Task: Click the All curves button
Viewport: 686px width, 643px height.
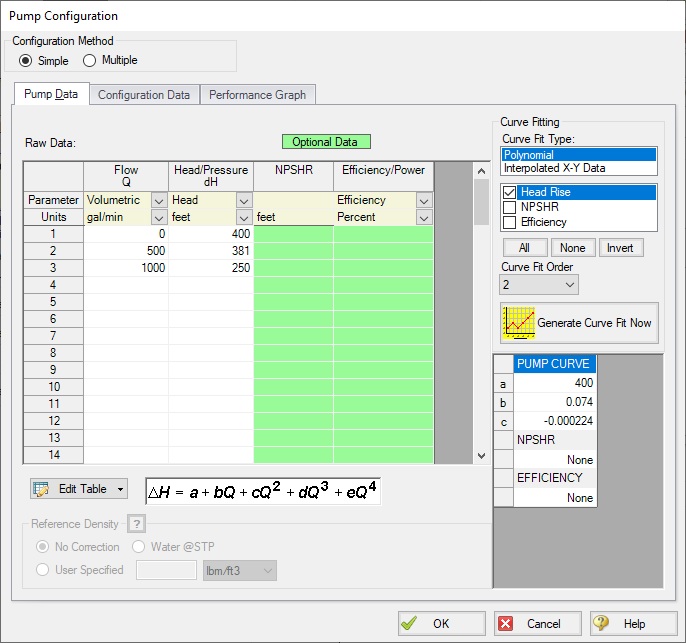Action: tap(523, 247)
